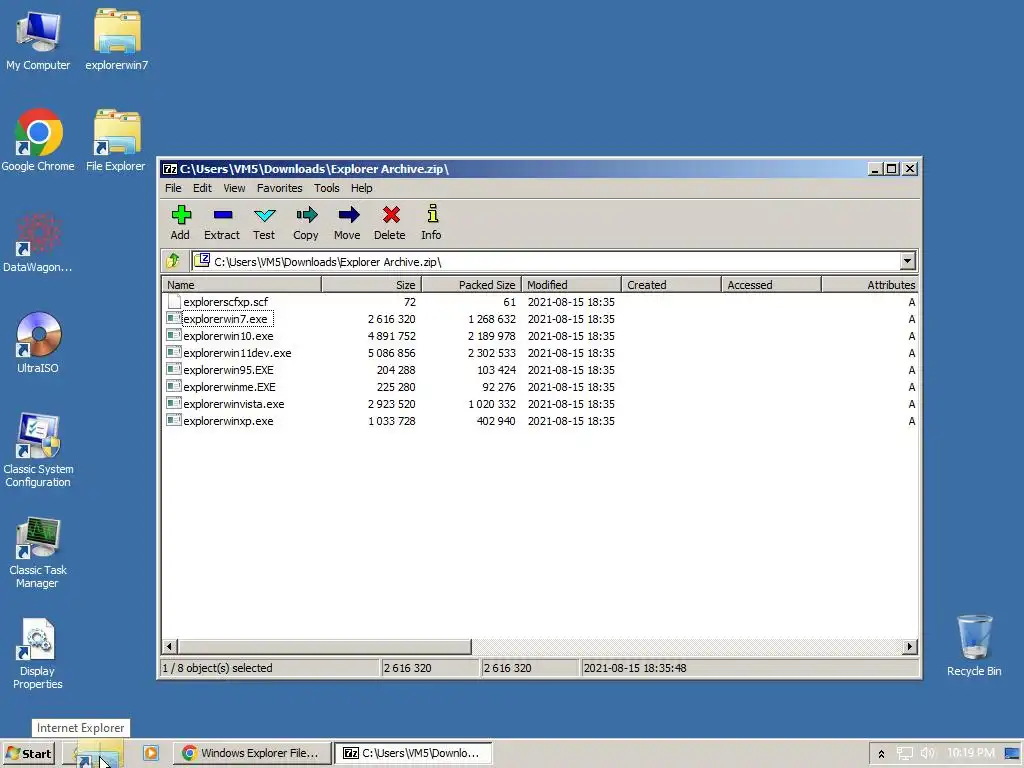Sort by Created column header
1024x768 pixels.
(x=671, y=285)
